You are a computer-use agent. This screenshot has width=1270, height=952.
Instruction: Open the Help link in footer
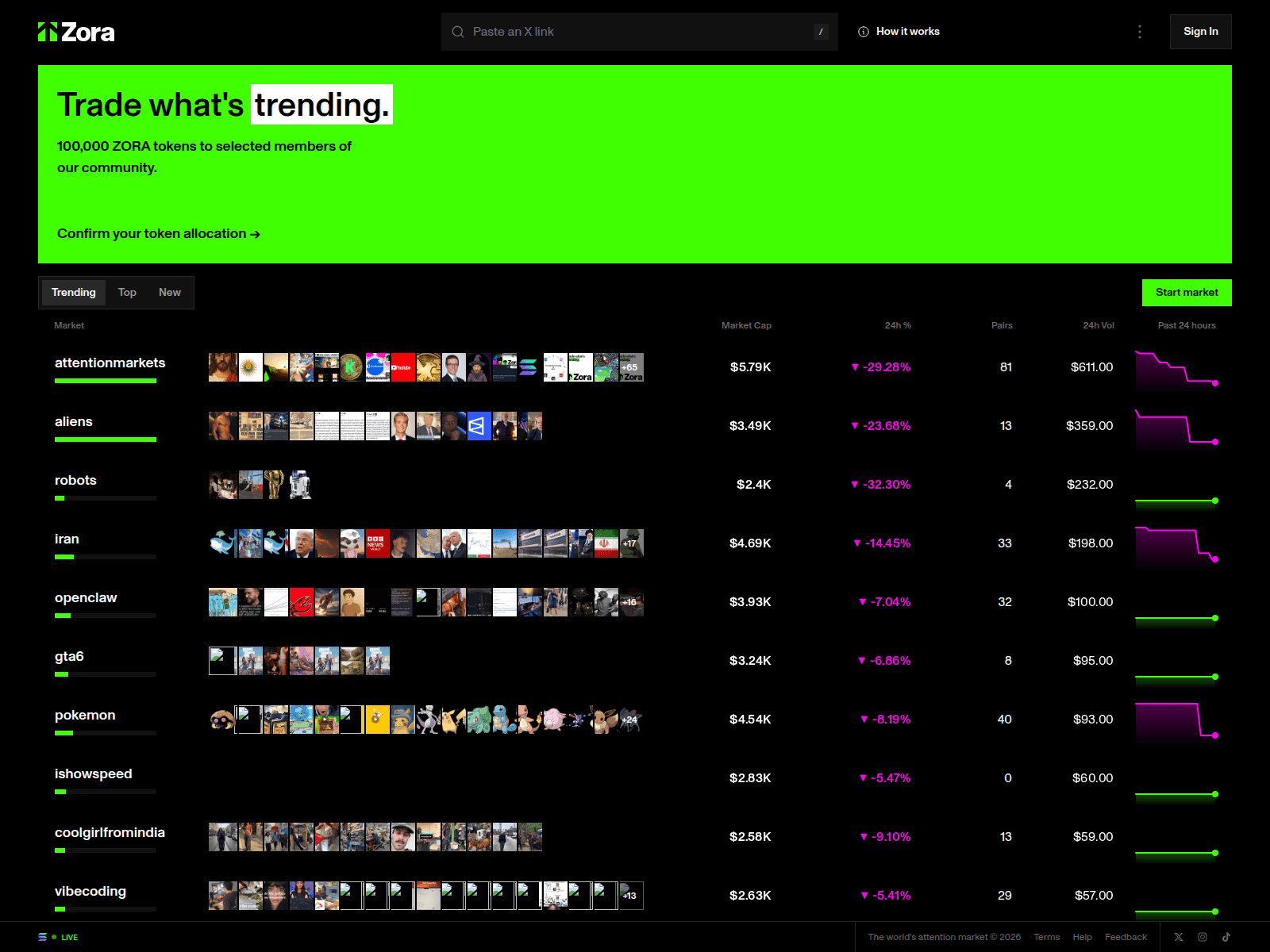pos(1082,937)
